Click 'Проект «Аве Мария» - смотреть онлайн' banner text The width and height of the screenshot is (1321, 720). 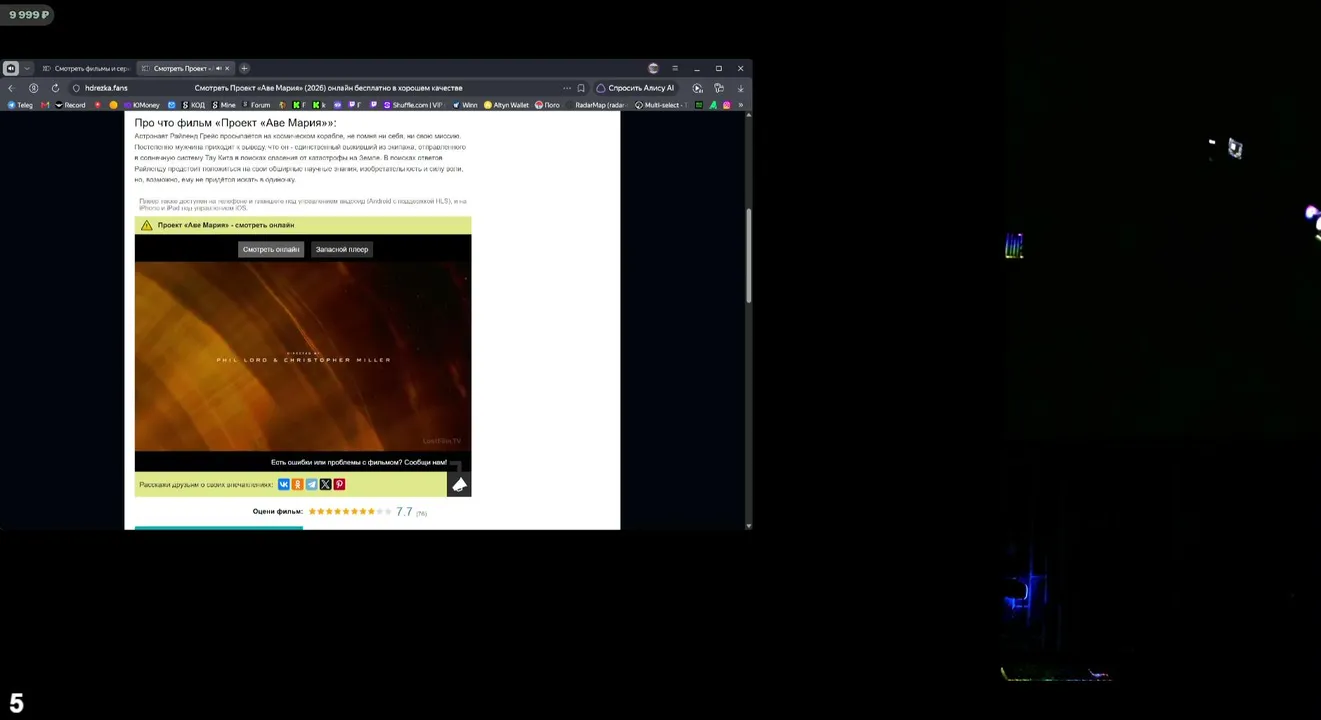(226, 225)
